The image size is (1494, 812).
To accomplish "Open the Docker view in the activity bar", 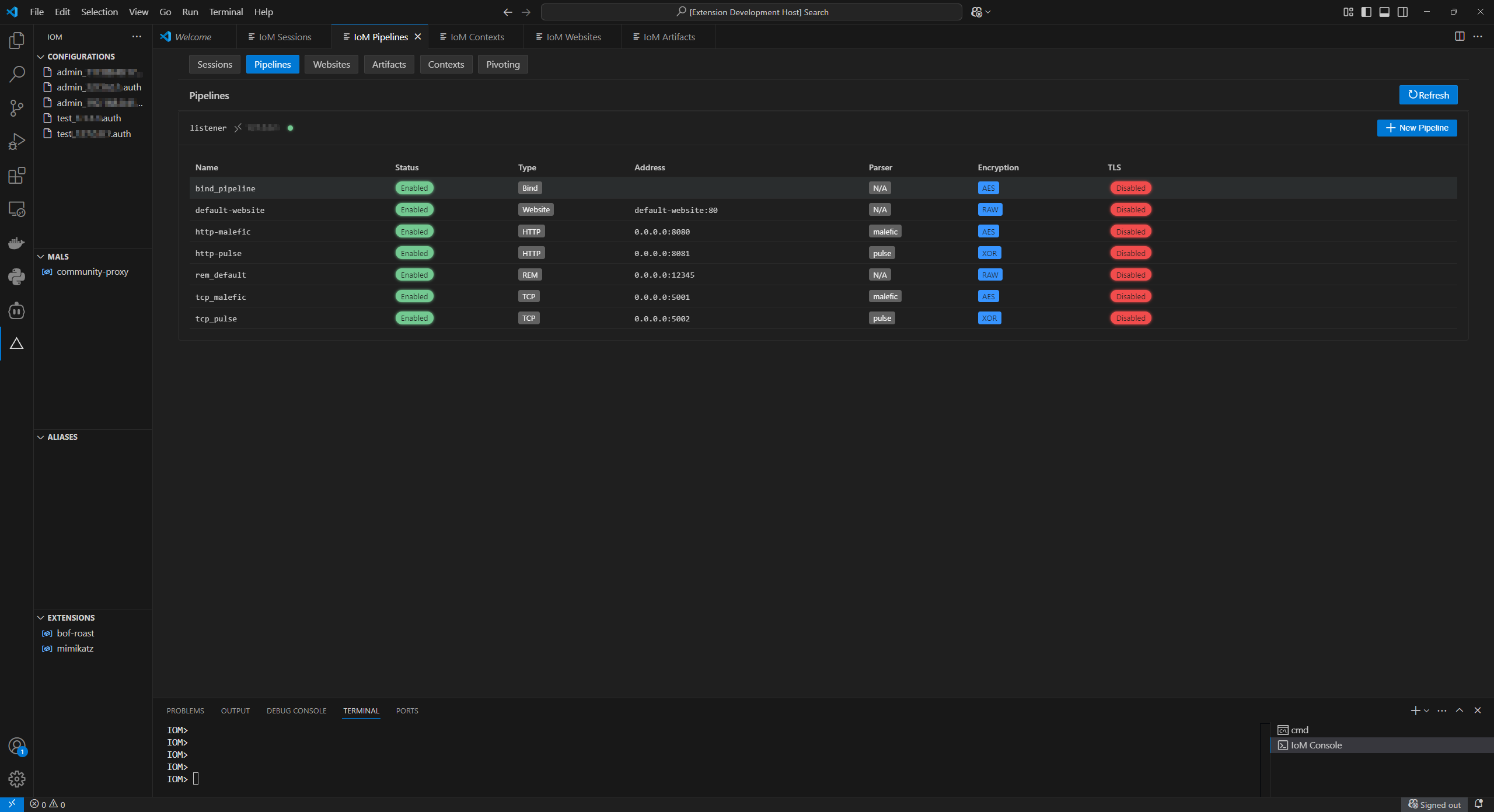I will [17, 243].
